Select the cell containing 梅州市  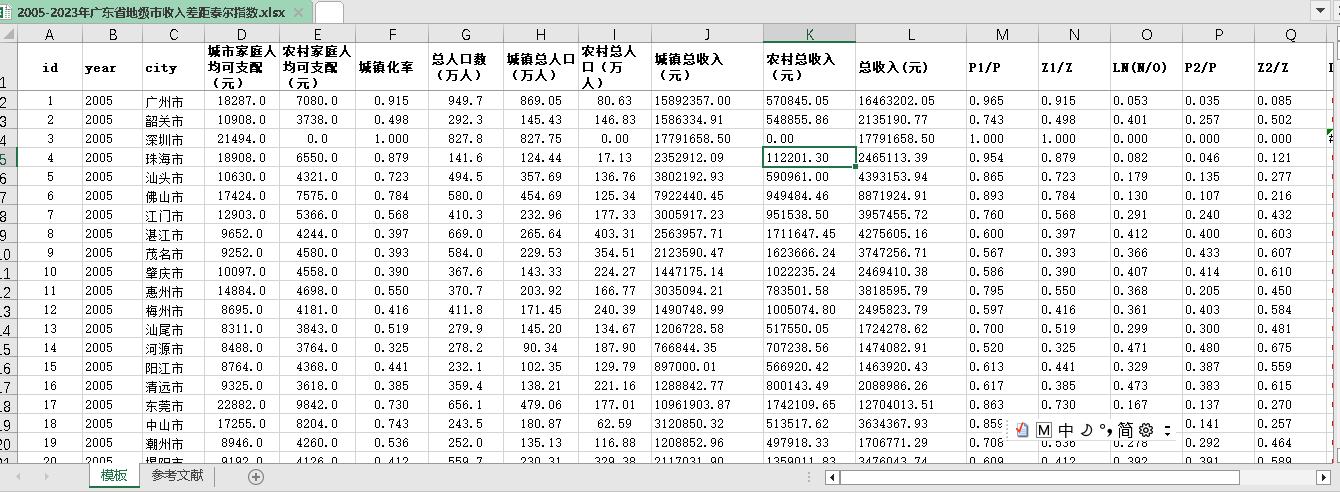[173, 310]
